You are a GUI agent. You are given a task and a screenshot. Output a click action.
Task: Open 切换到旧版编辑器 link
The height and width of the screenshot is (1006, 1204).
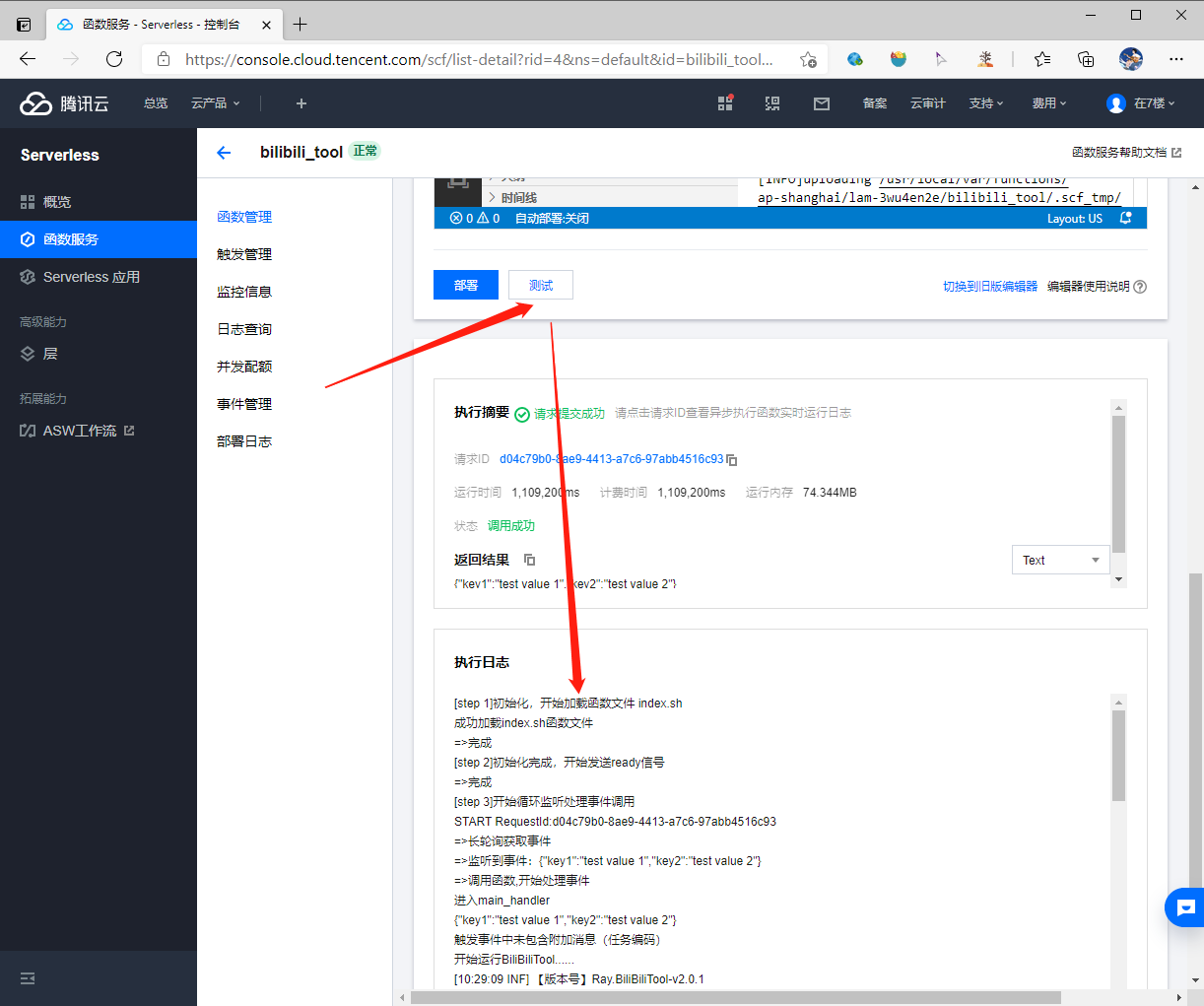988,285
